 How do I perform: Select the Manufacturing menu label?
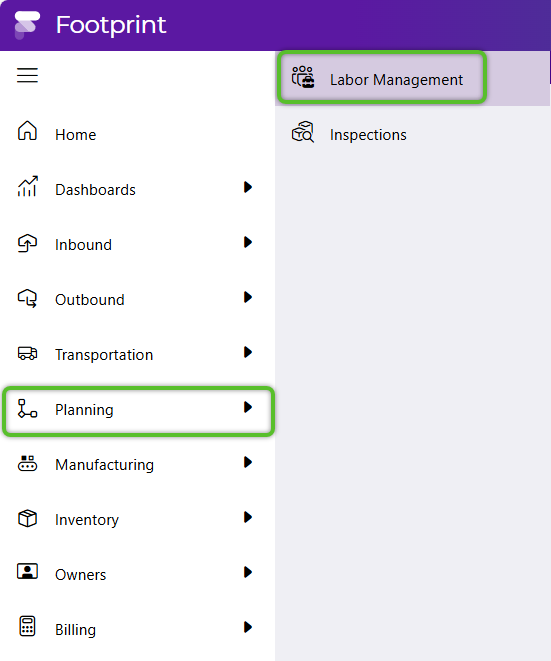coord(105,465)
